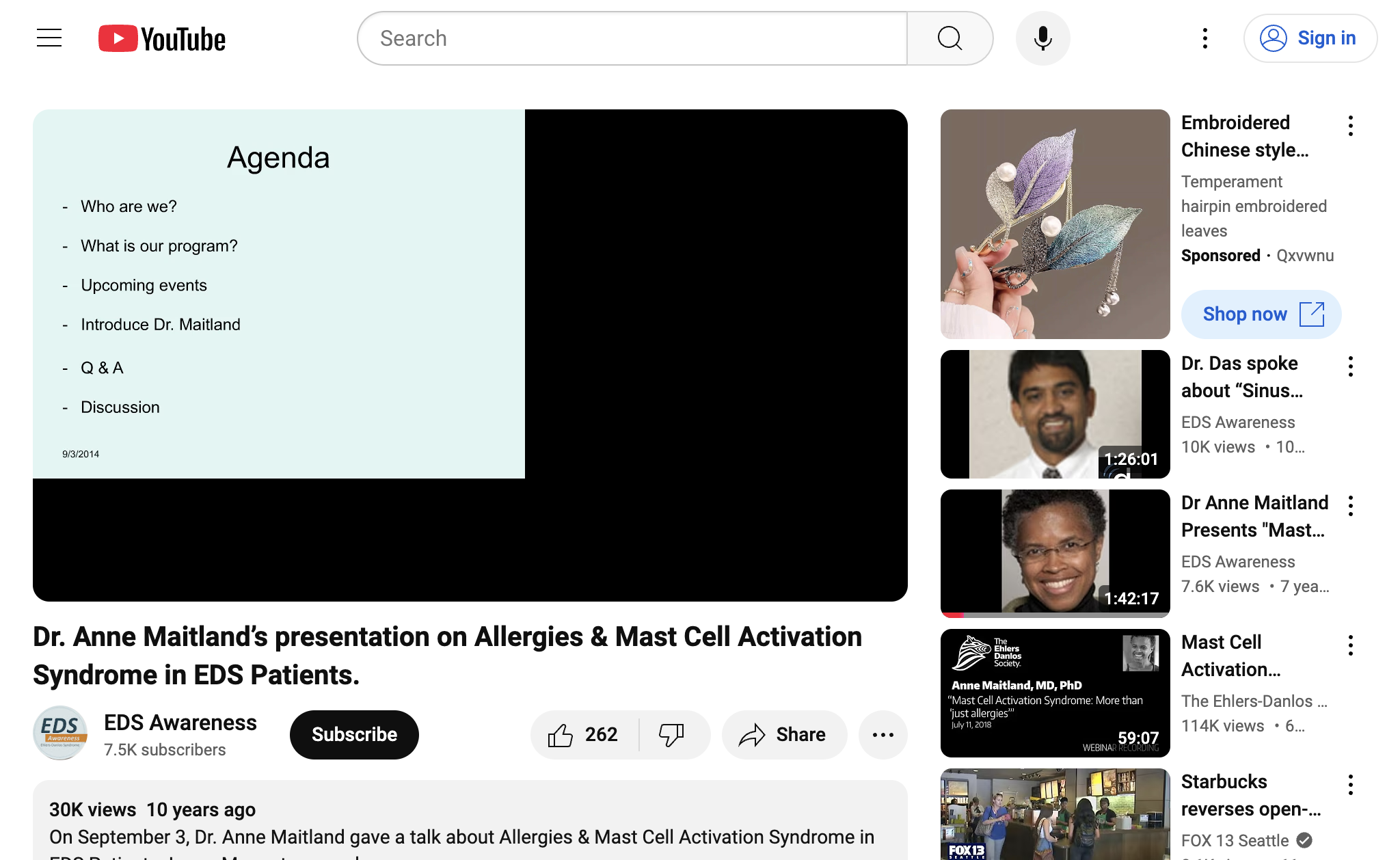
Task: Open options for Mast Cell Activation video
Action: 1350,645
